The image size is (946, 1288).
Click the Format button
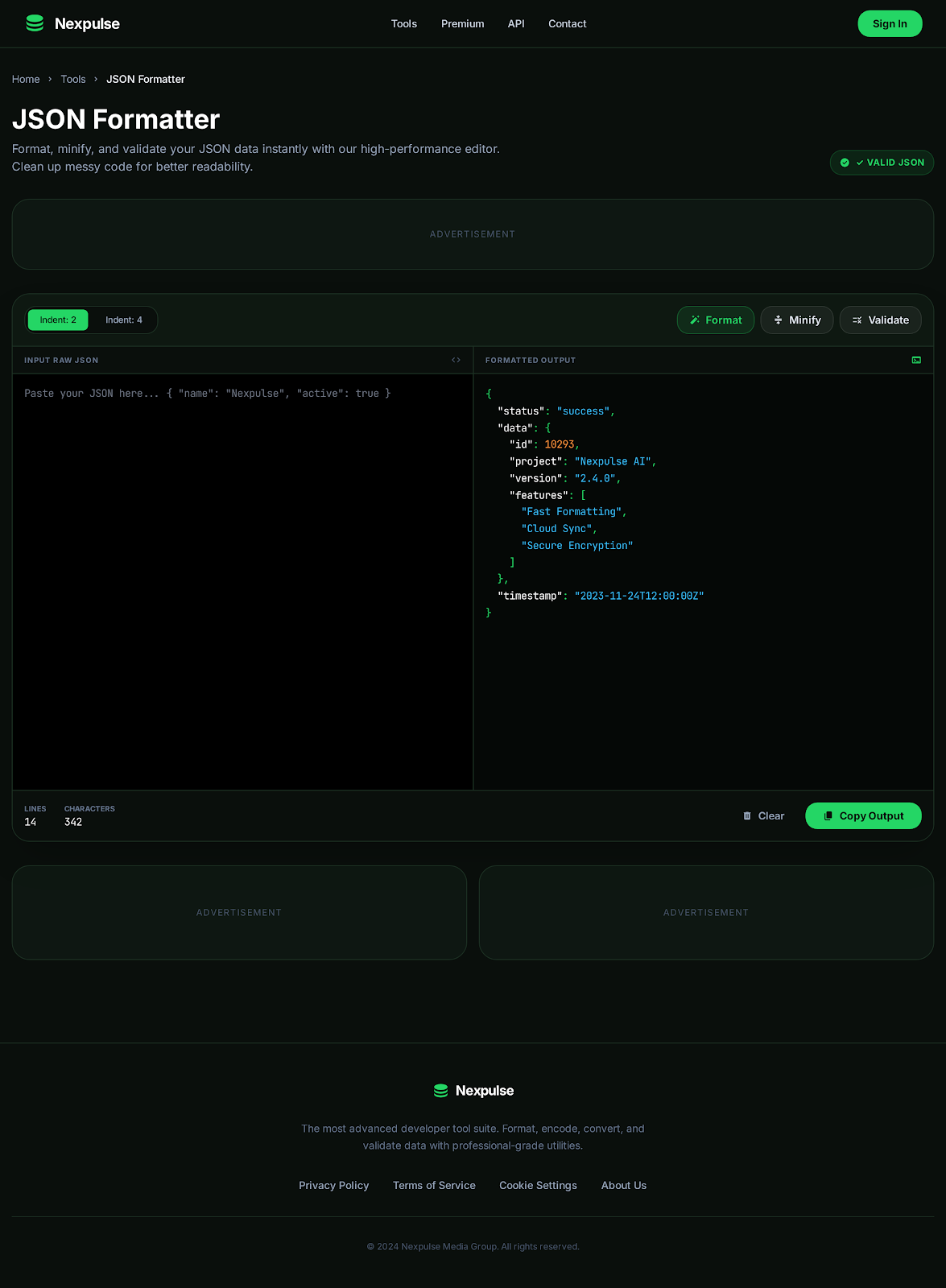716,320
